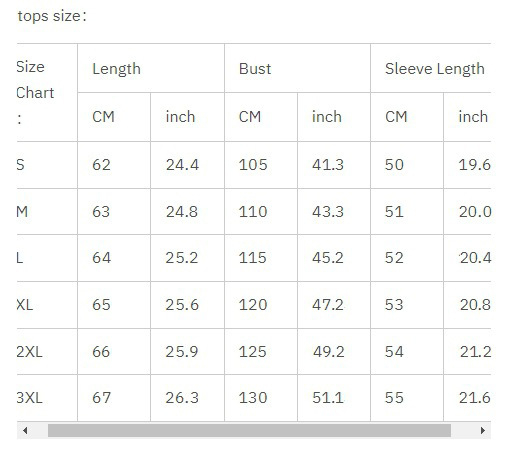
Task: Select the 2XL size row label
Action: (x=29, y=352)
